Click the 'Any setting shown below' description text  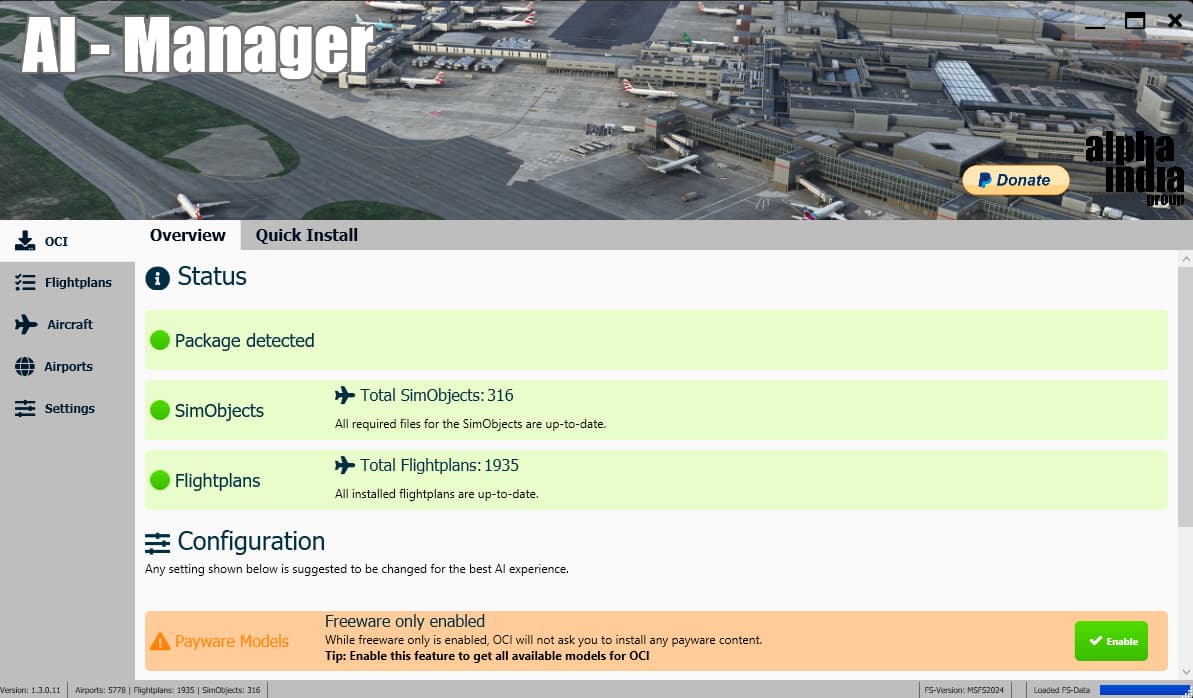coord(357,569)
